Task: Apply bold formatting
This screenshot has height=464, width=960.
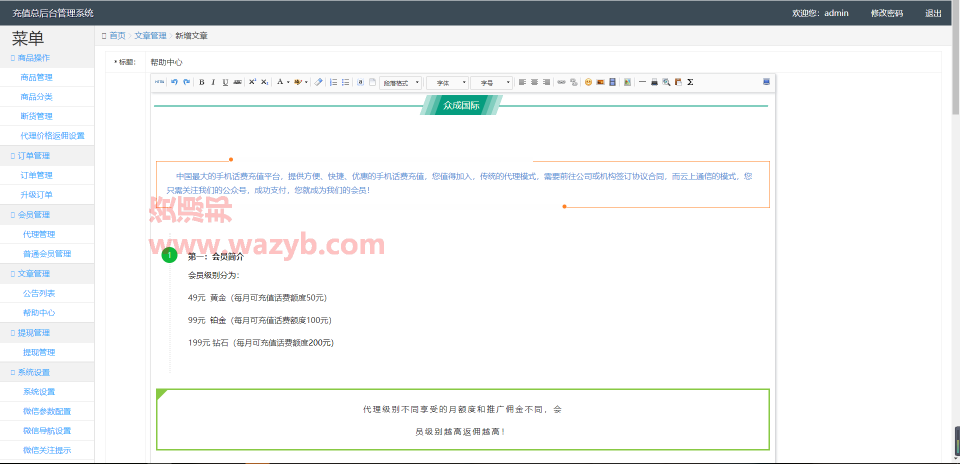Action: coord(201,82)
